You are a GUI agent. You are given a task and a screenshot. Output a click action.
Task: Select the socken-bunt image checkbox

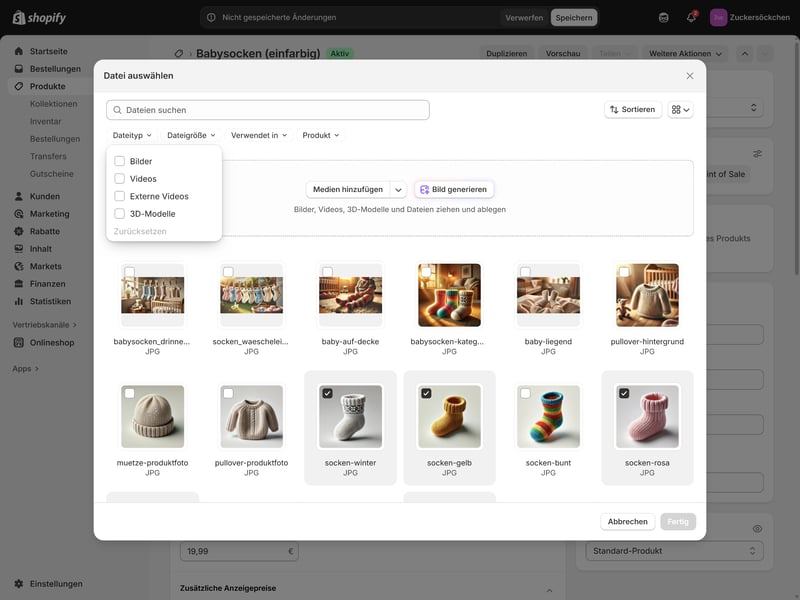[x=525, y=394]
